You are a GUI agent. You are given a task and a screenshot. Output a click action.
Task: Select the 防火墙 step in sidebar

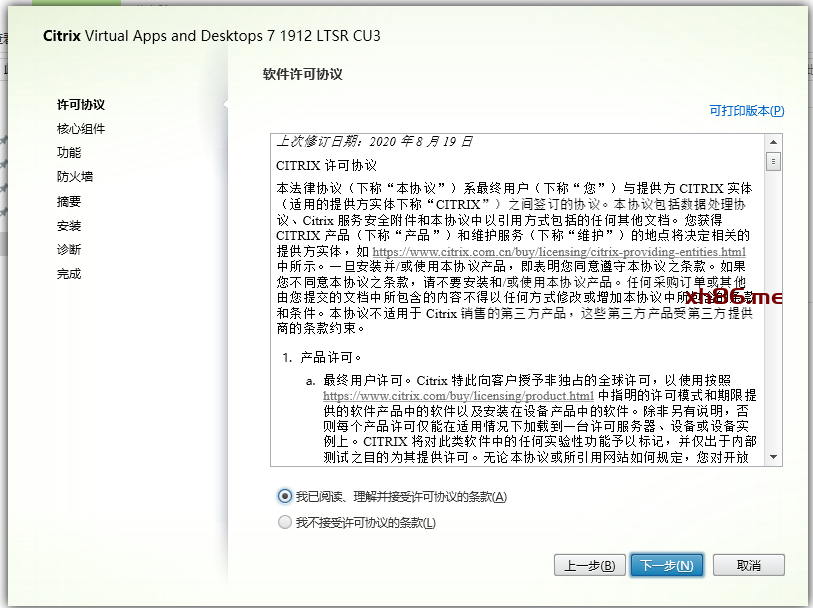75,177
